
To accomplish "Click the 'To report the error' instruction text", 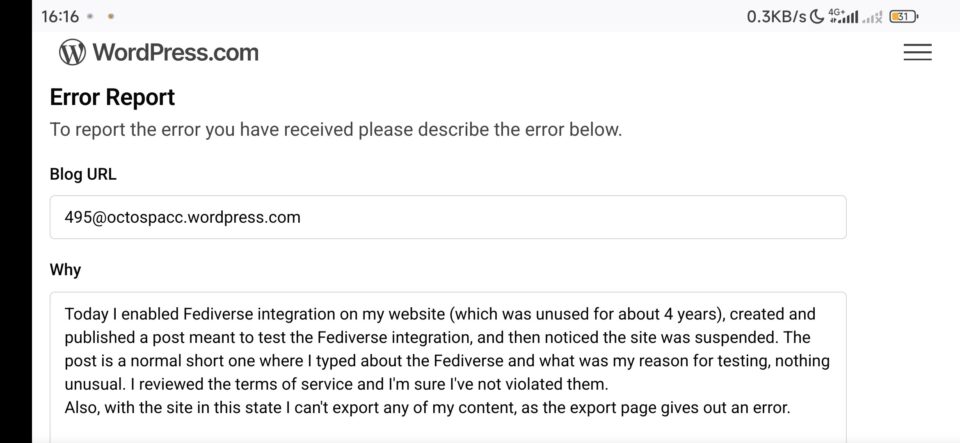I will (336, 130).
